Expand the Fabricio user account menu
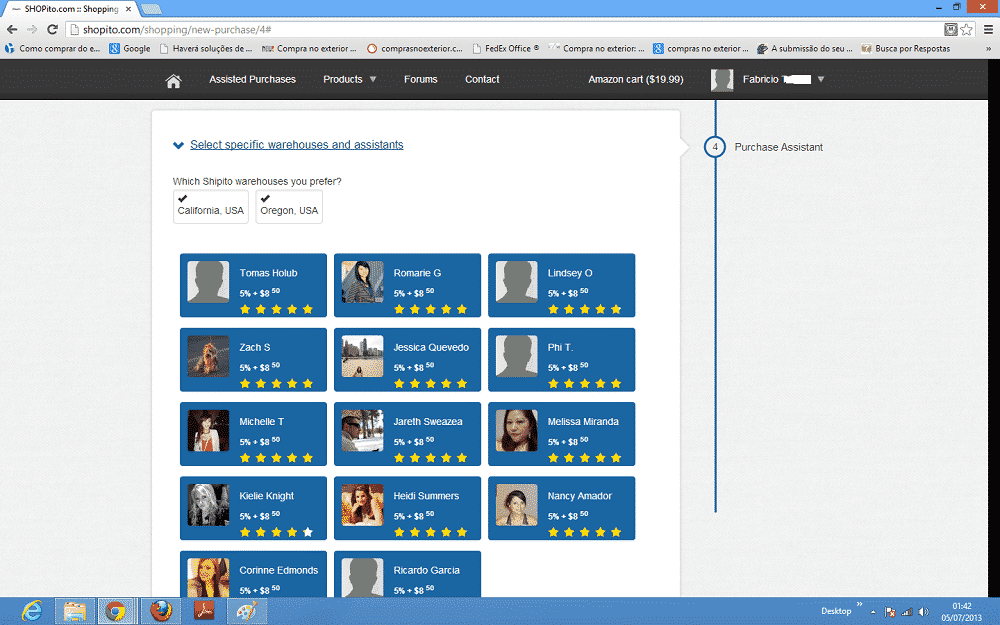1000x625 pixels. [768, 79]
